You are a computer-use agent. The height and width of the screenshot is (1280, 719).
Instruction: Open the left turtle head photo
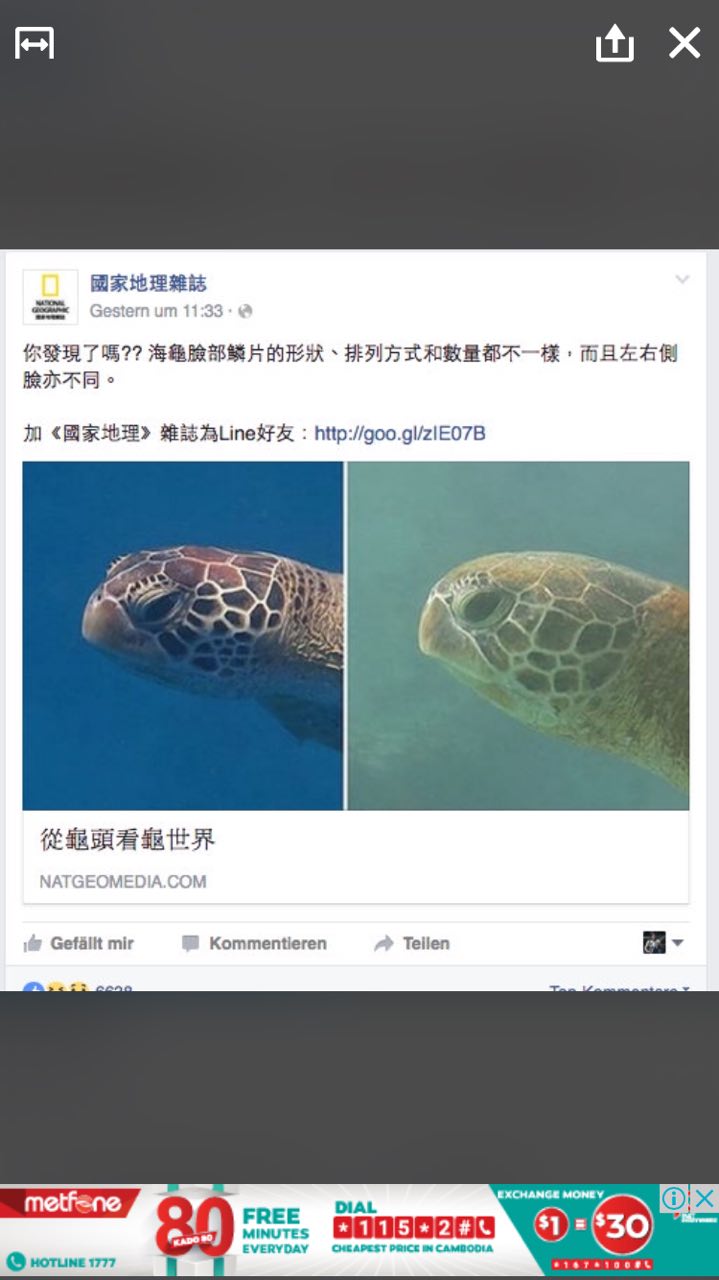click(x=183, y=635)
